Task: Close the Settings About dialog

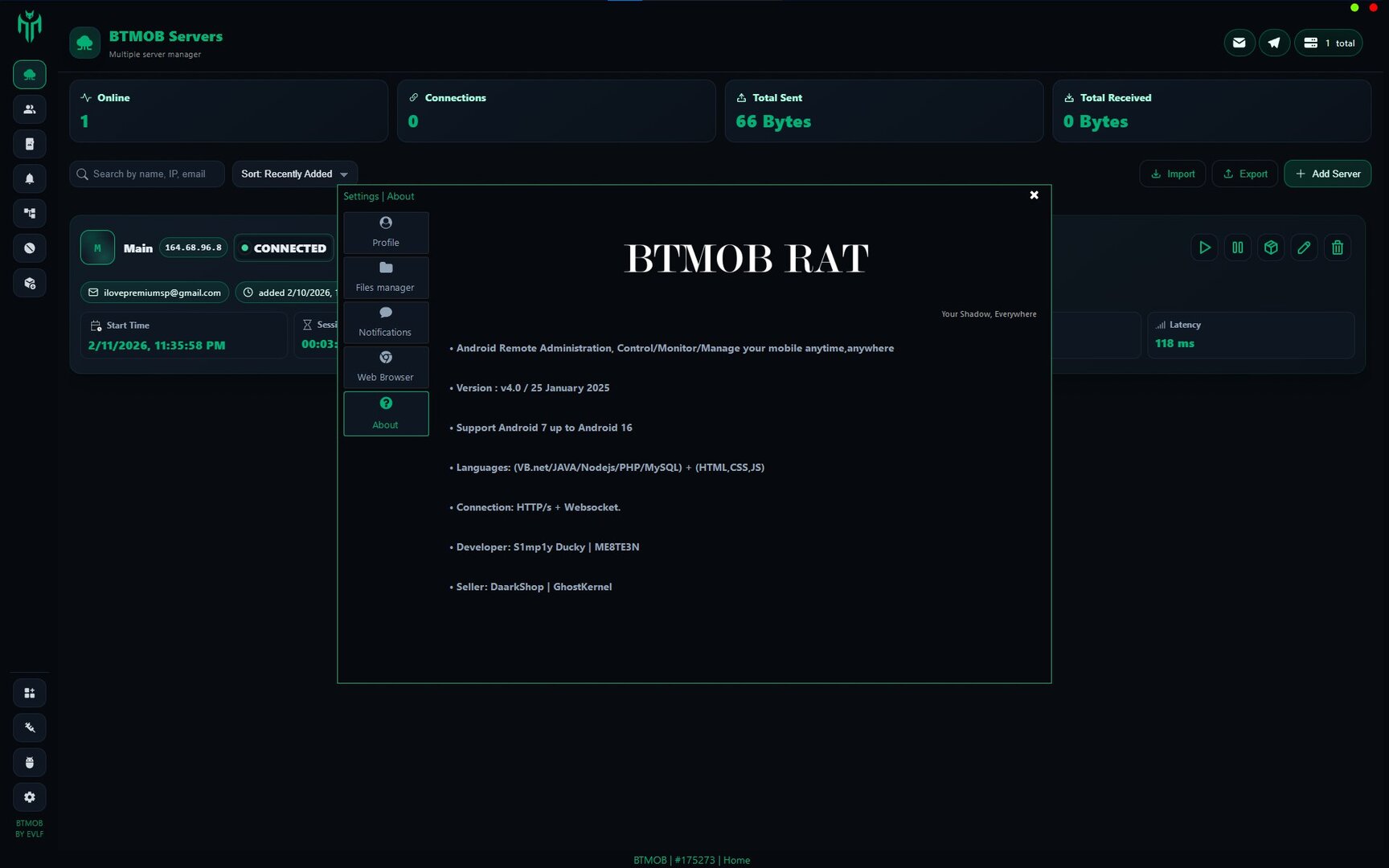Action: click(x=1034, y=195)
